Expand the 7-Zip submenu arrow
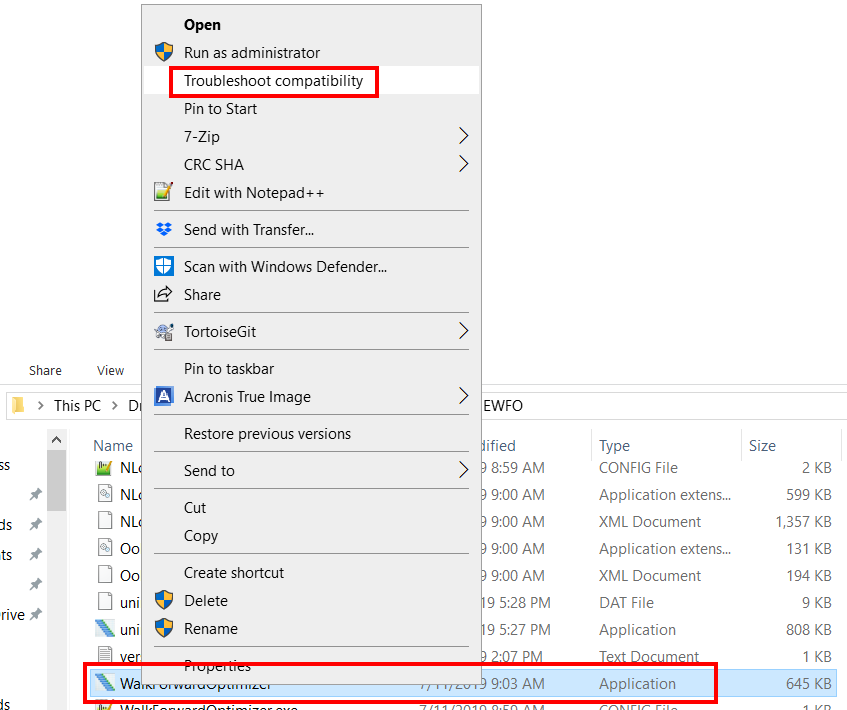This screenshot has width=847, height=710. 463,136
